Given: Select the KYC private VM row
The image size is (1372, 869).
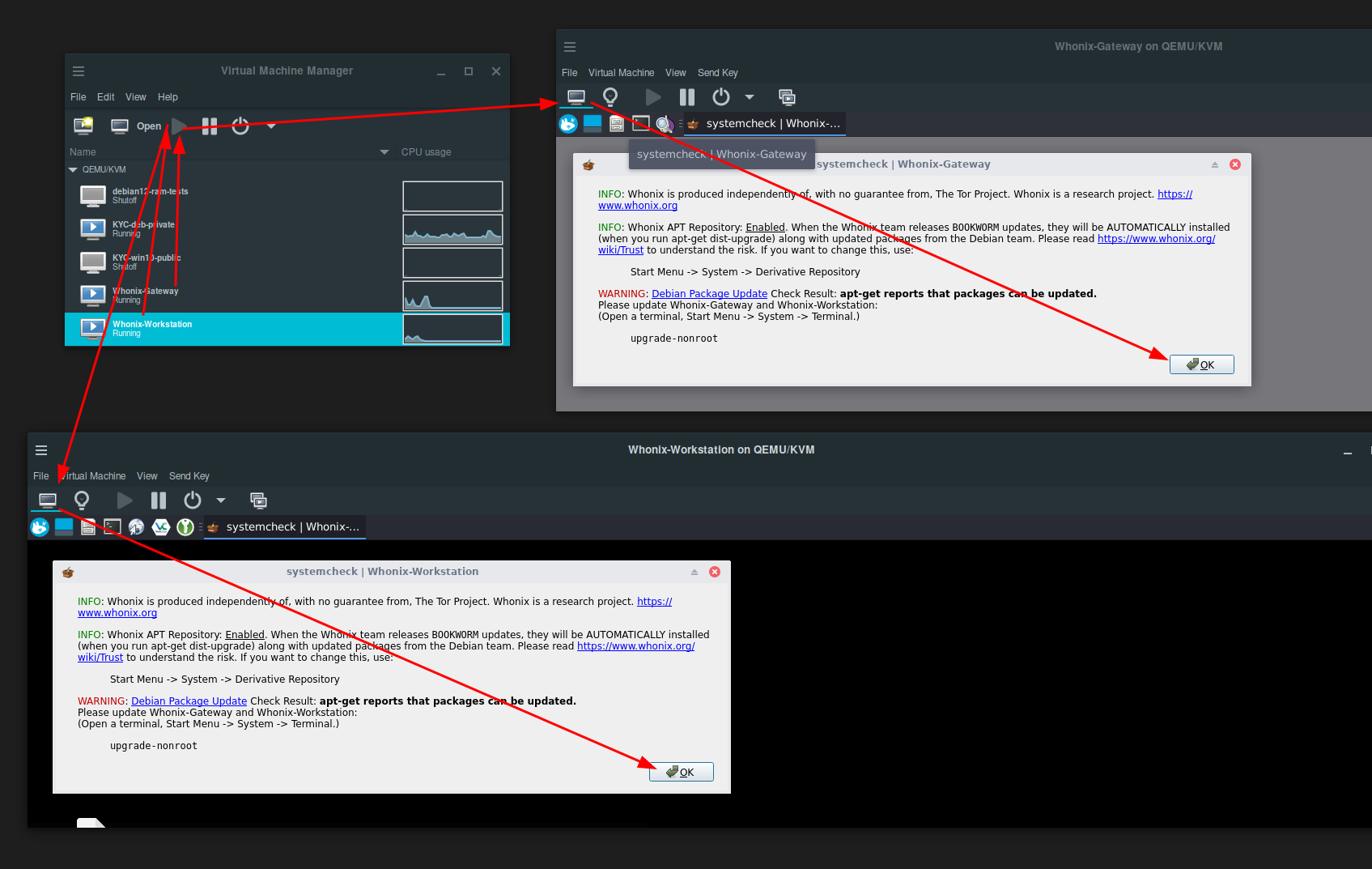Looking at the screenshot, I should pos(287,229).
